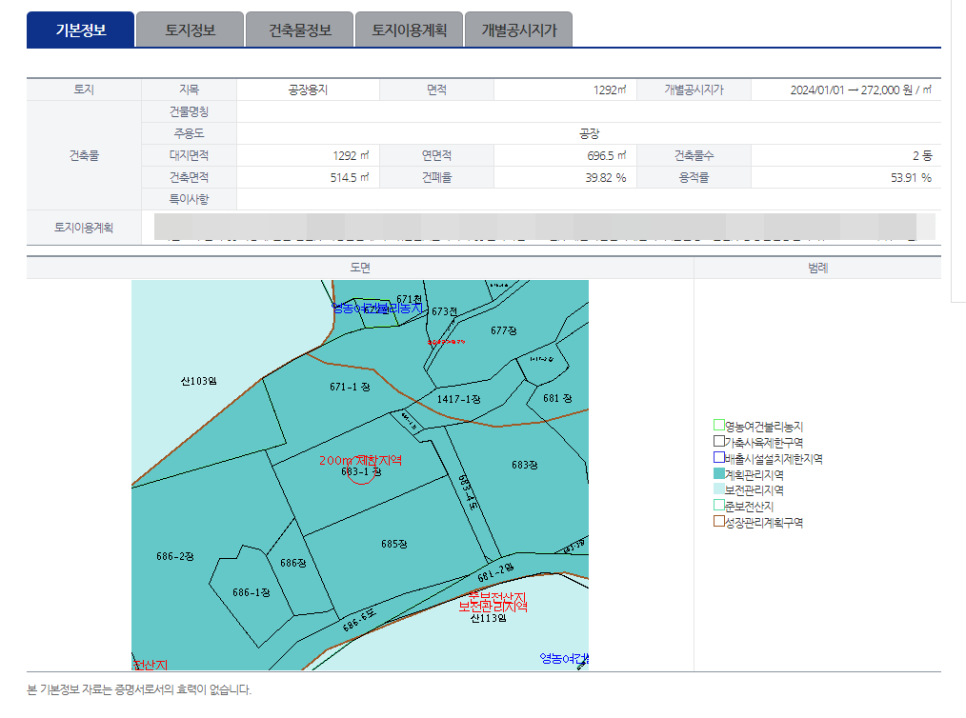The height and width of the screenshot is (718, 966).
Task: Open the 개별공시지가 tab
Action: pyautogui.click(x=519, y=30)
